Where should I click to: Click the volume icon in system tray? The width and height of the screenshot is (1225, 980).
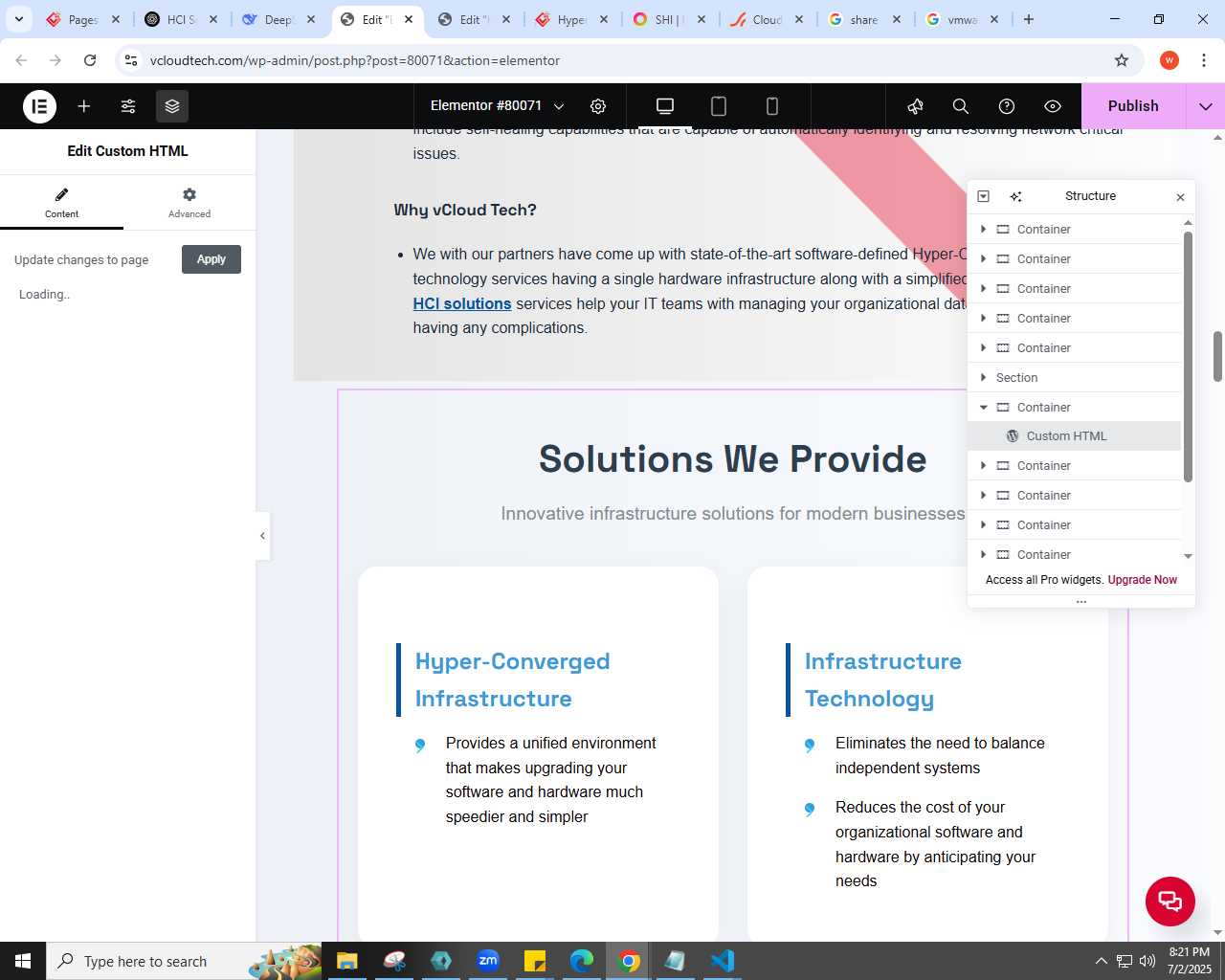pos(1147,961)
